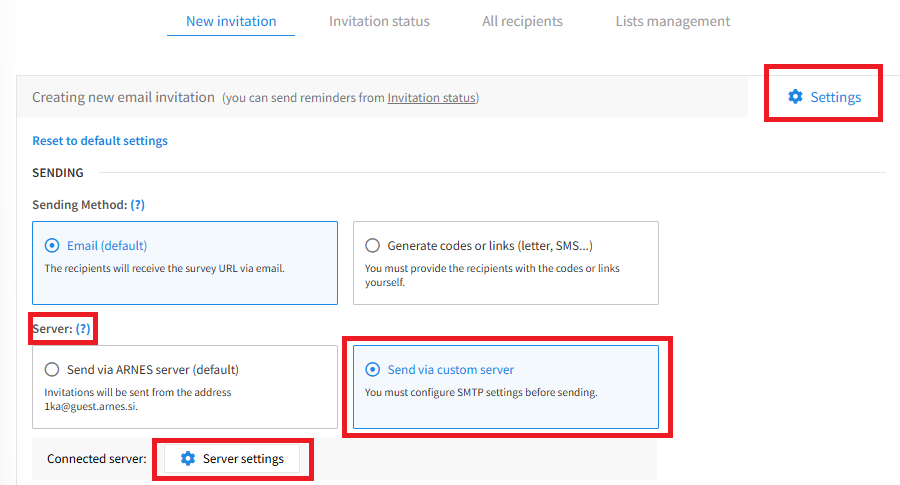Switch to the New invitation tab
Viewport: 900px width, 485px height.
pos(231,21)
